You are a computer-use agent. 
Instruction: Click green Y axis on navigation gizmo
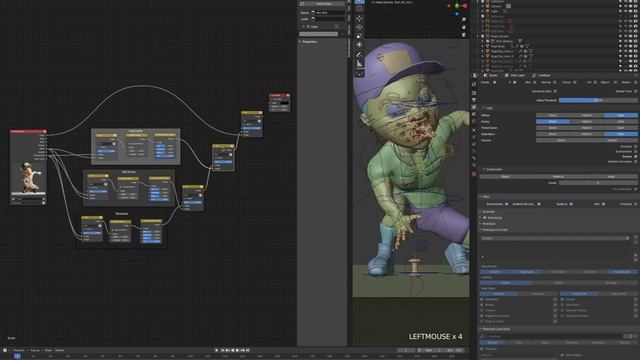tap(457, 6)
